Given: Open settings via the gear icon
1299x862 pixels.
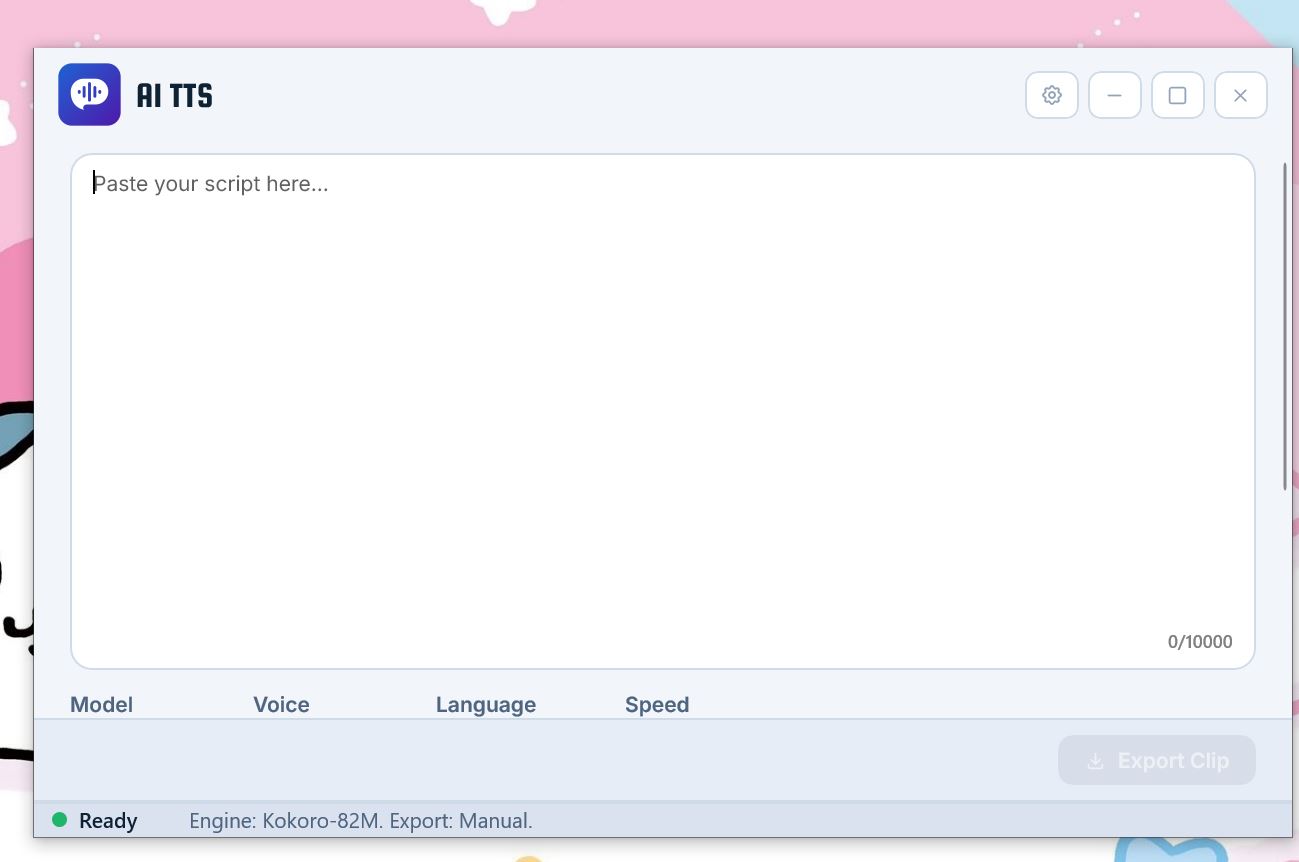Looking at the screenshot, I should click(1051, 95).
